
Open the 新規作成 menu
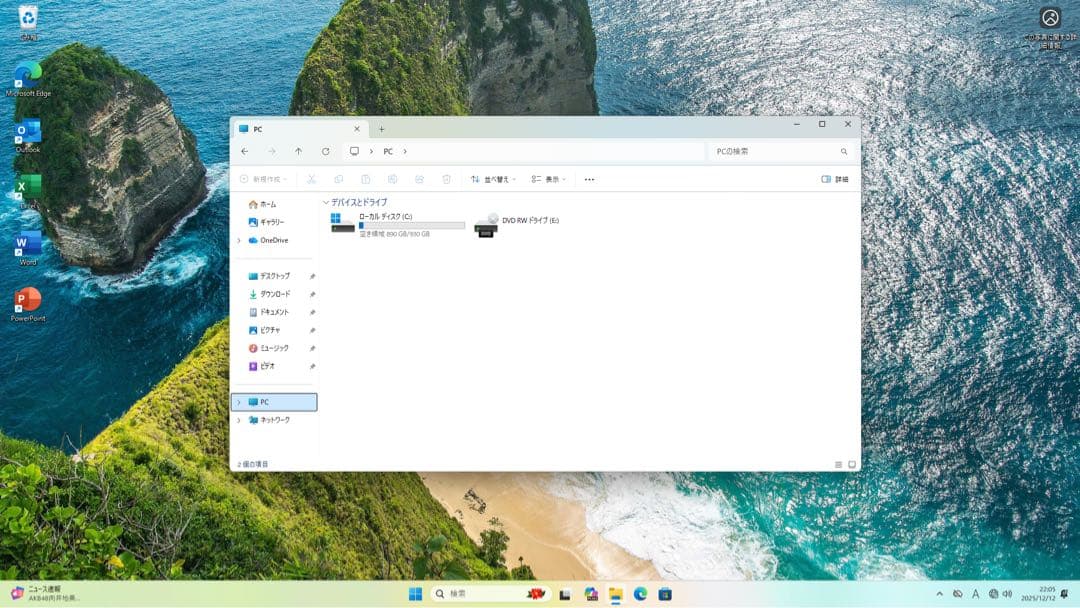262,179
